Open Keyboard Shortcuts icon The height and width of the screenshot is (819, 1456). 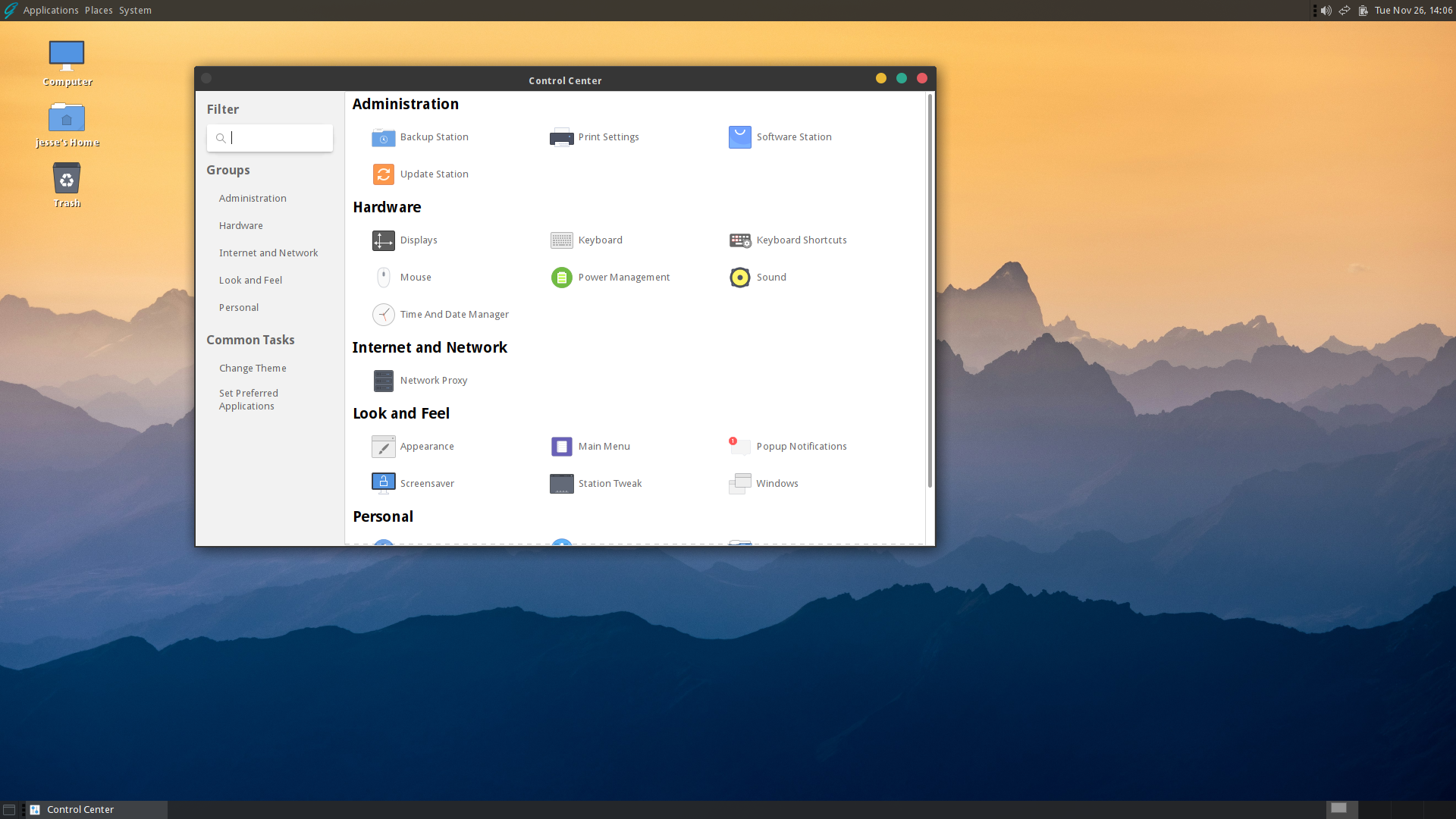pos(739,240)
